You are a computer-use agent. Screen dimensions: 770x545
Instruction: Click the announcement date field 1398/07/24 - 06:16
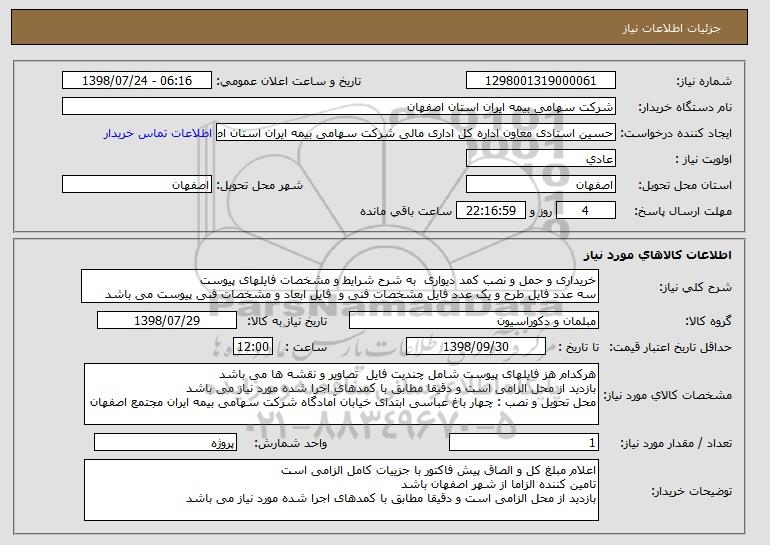click(137, 81)
